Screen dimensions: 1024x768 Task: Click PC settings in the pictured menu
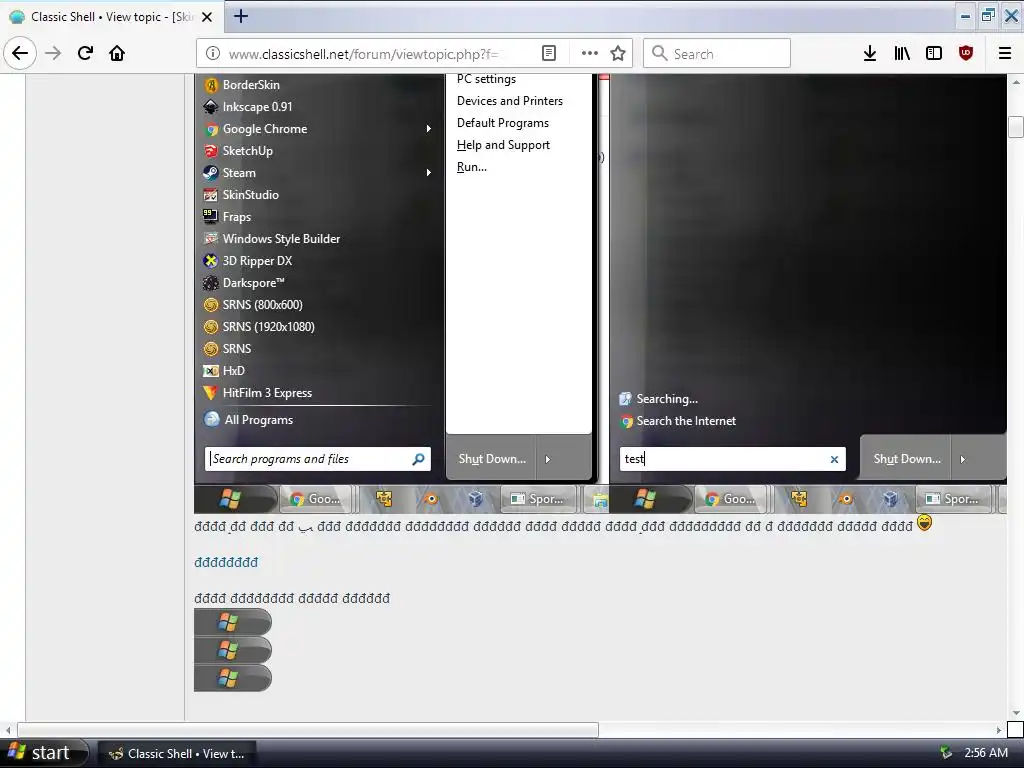coord(487,79)
